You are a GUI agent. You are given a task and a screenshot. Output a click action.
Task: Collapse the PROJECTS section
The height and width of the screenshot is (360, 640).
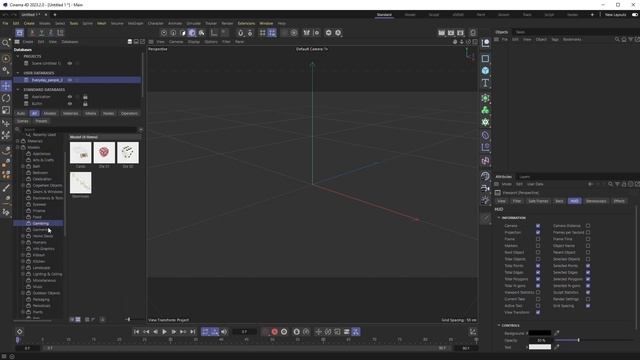click(18, 56)
